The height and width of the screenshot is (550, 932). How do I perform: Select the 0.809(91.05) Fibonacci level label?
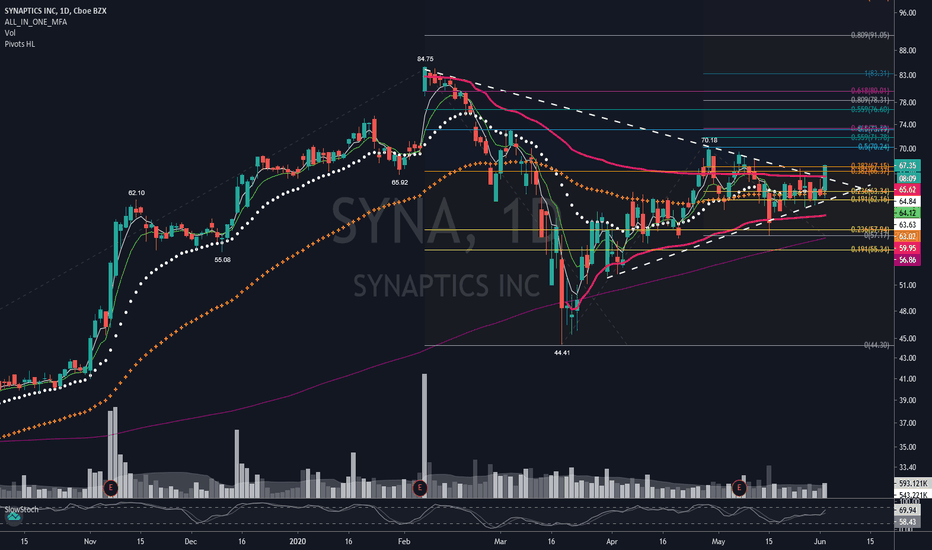[870, 35]
